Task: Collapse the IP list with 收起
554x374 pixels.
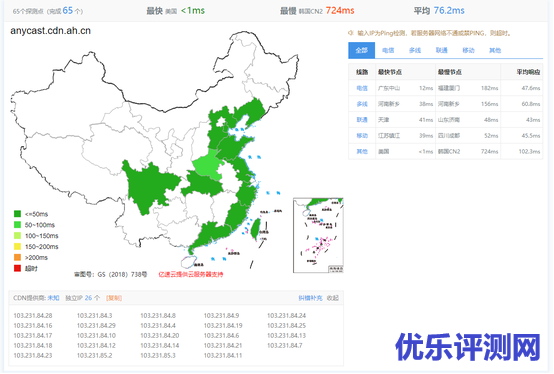Action: (332, 298)
